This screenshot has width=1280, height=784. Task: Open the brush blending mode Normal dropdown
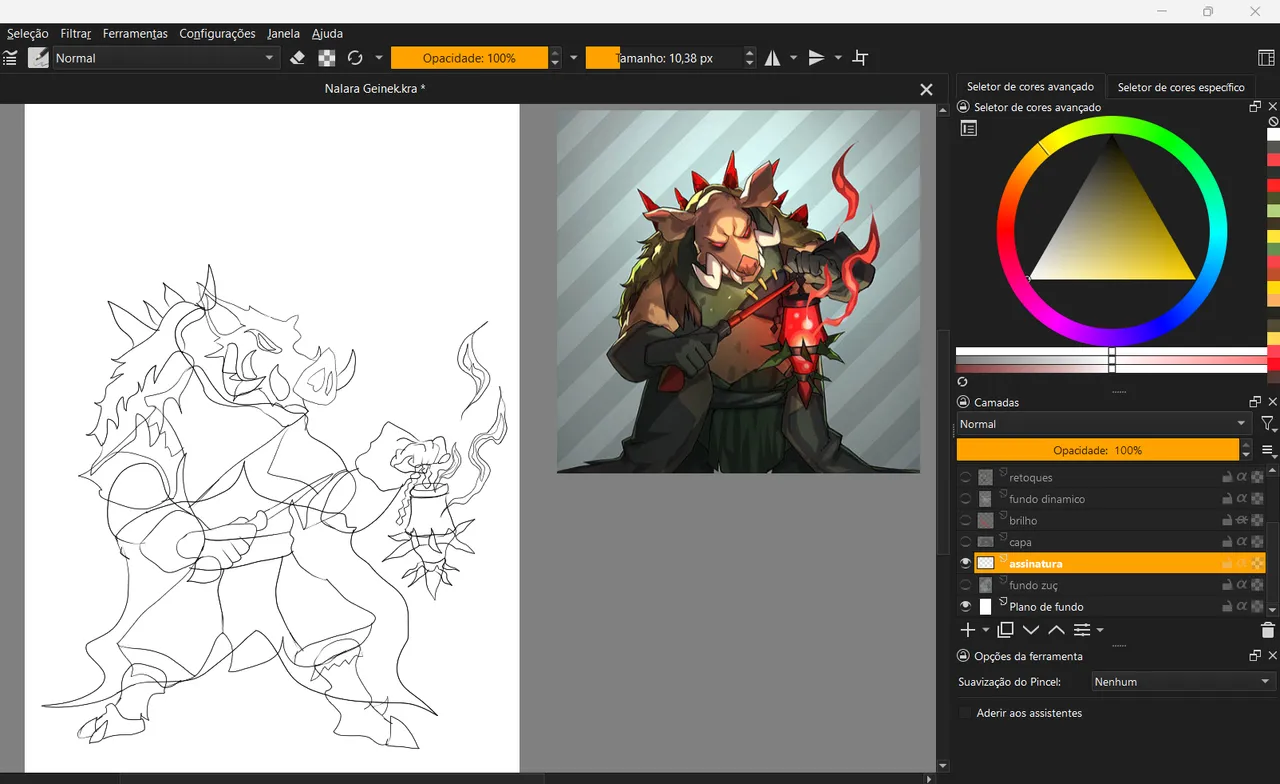tap(166, 58)
